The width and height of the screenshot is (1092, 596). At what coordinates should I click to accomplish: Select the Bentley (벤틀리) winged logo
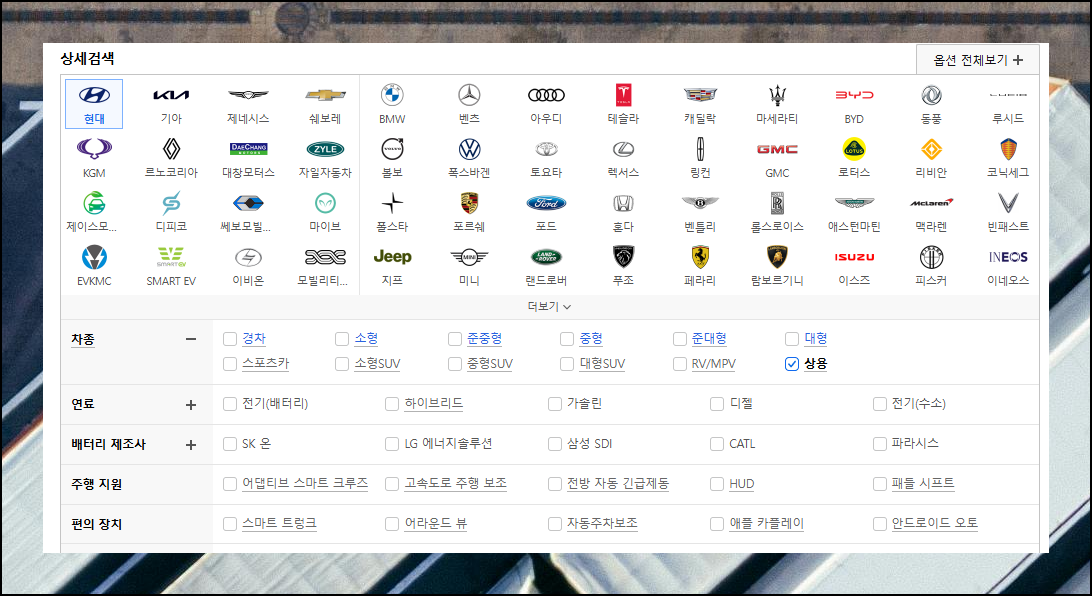pyautogui.click(x=700, y=203)
